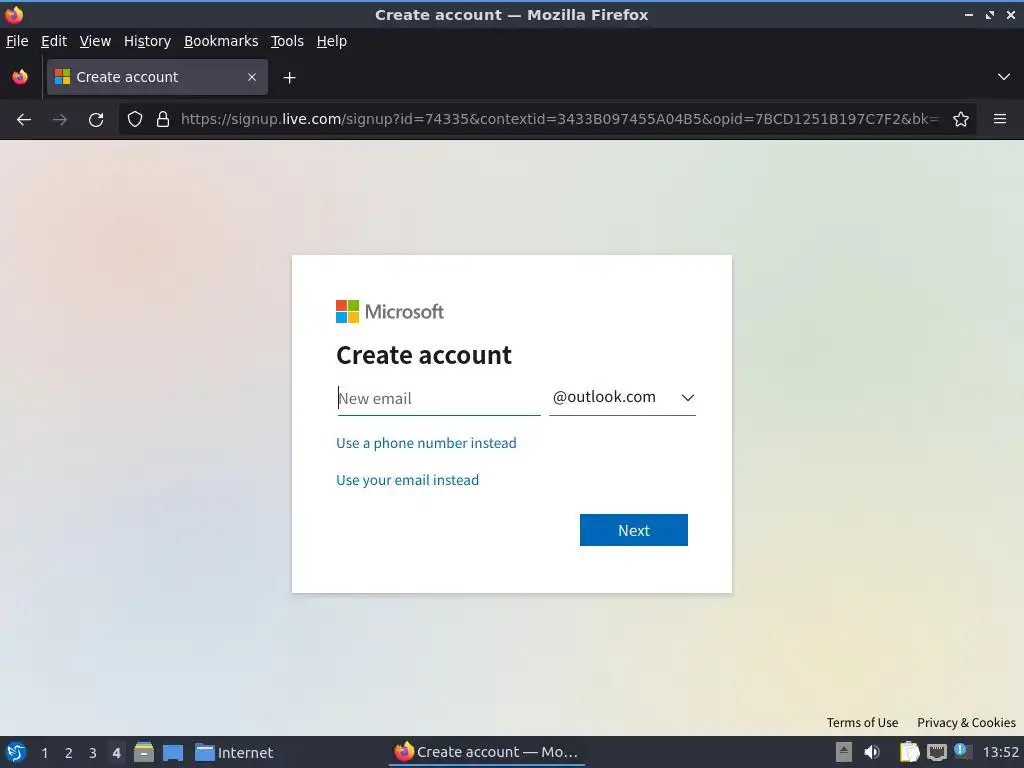Click the Microsoft logo
1024x768 pixels.
pos(390,312)
